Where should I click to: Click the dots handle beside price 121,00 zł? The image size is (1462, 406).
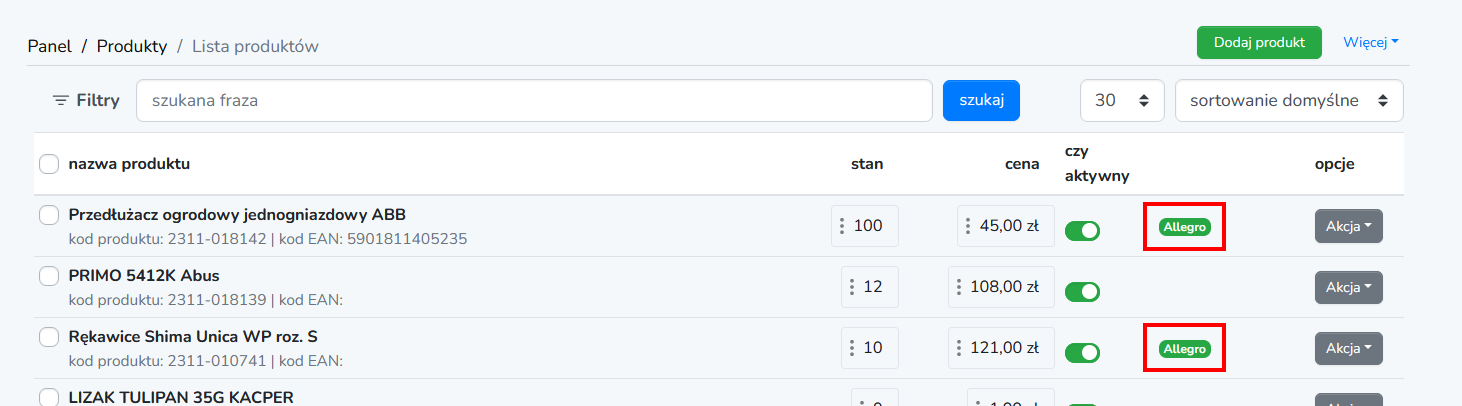pyautogui.click(x=959, y=348)
